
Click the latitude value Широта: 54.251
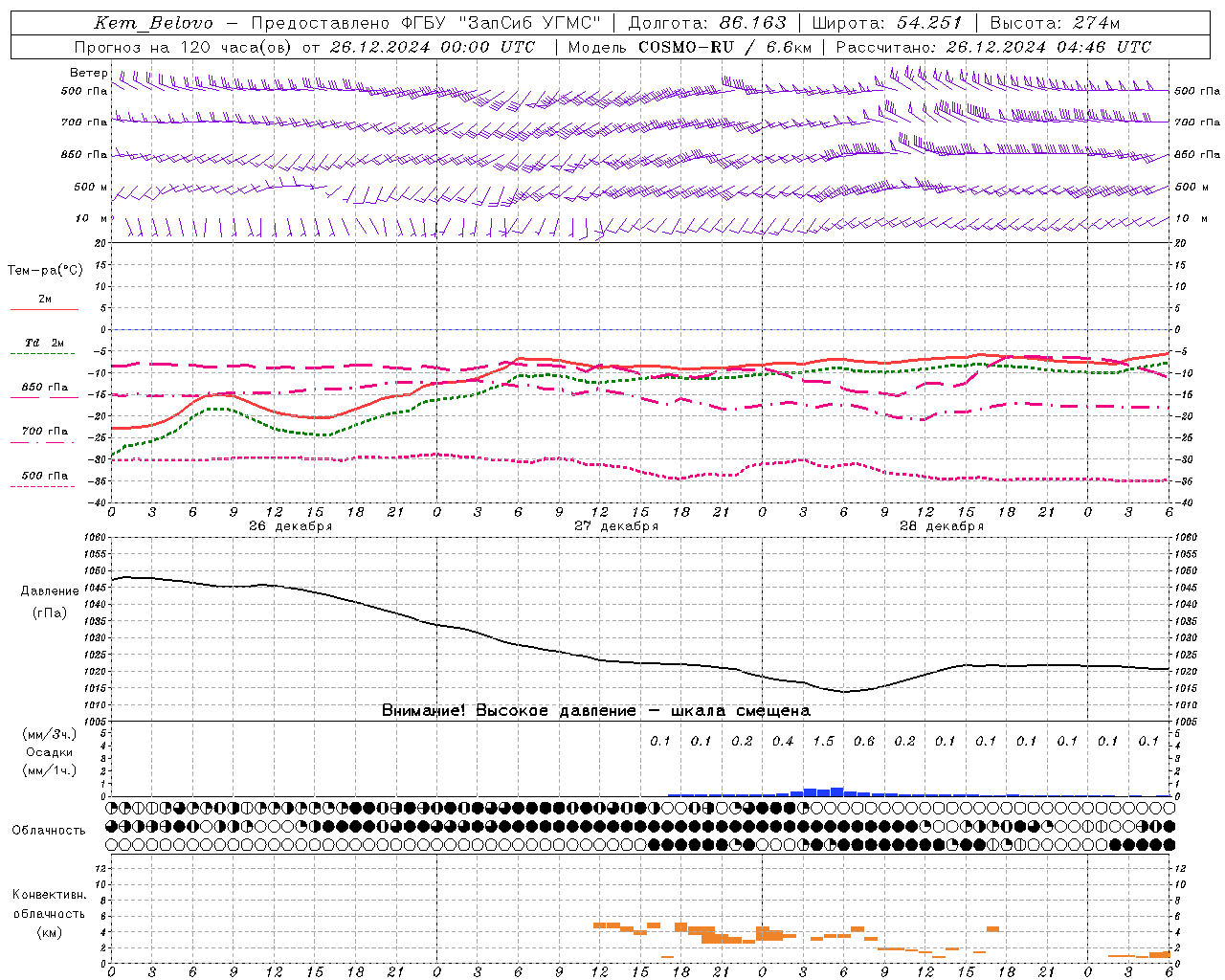(x=888, y=23)
